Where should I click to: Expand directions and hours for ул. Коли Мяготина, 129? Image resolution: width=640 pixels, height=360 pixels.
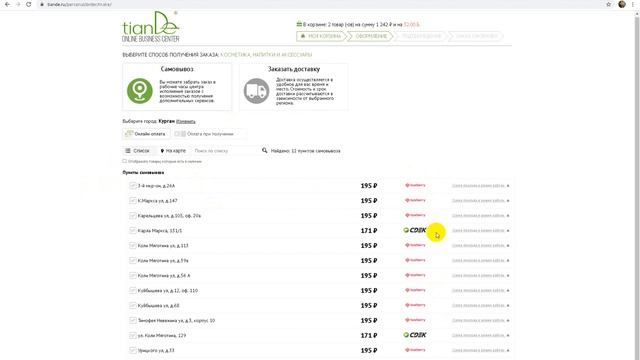[480, 336]
